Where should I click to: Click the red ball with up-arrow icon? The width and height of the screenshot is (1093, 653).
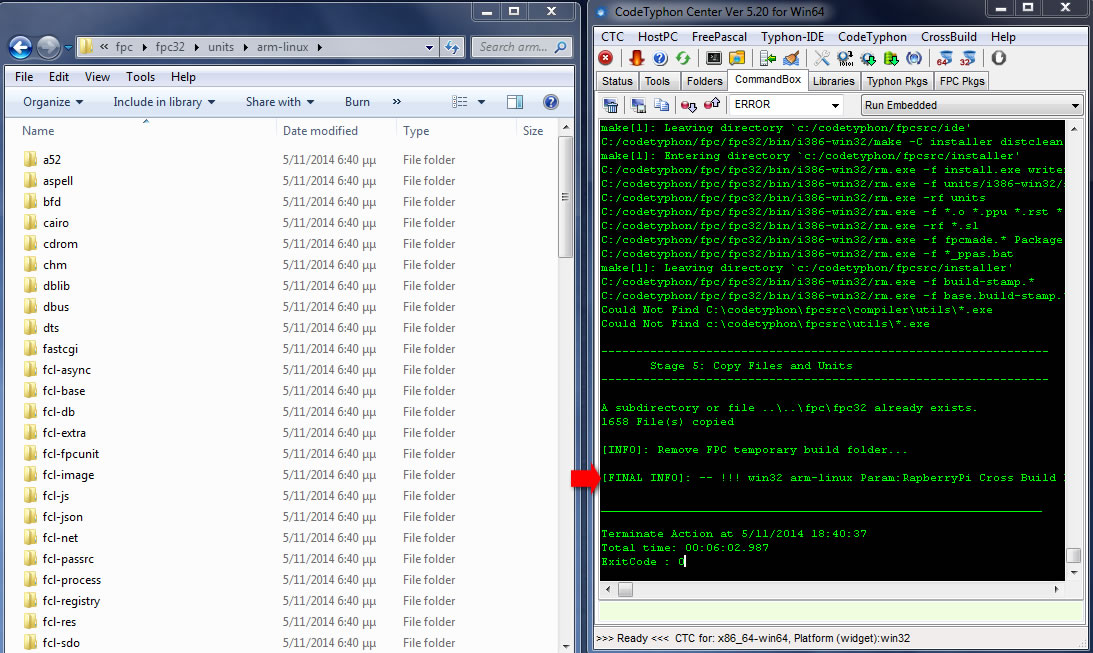(x=712, y=105)
